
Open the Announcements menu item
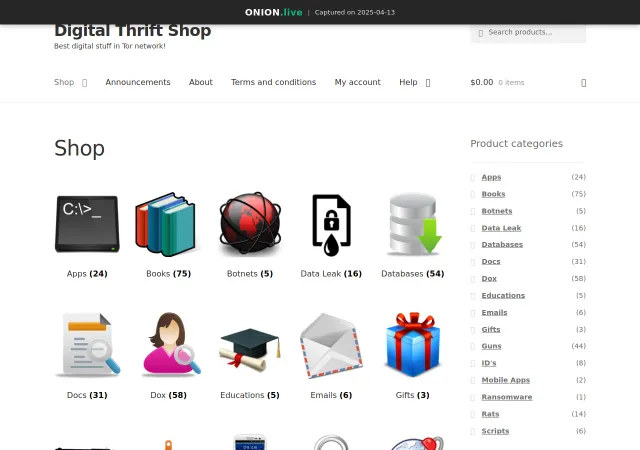click(x=138, y=82)
